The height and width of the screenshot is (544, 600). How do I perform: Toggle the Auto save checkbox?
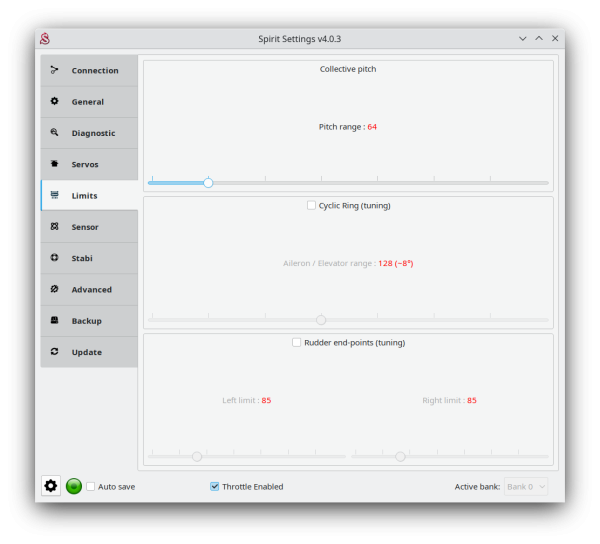91,486
